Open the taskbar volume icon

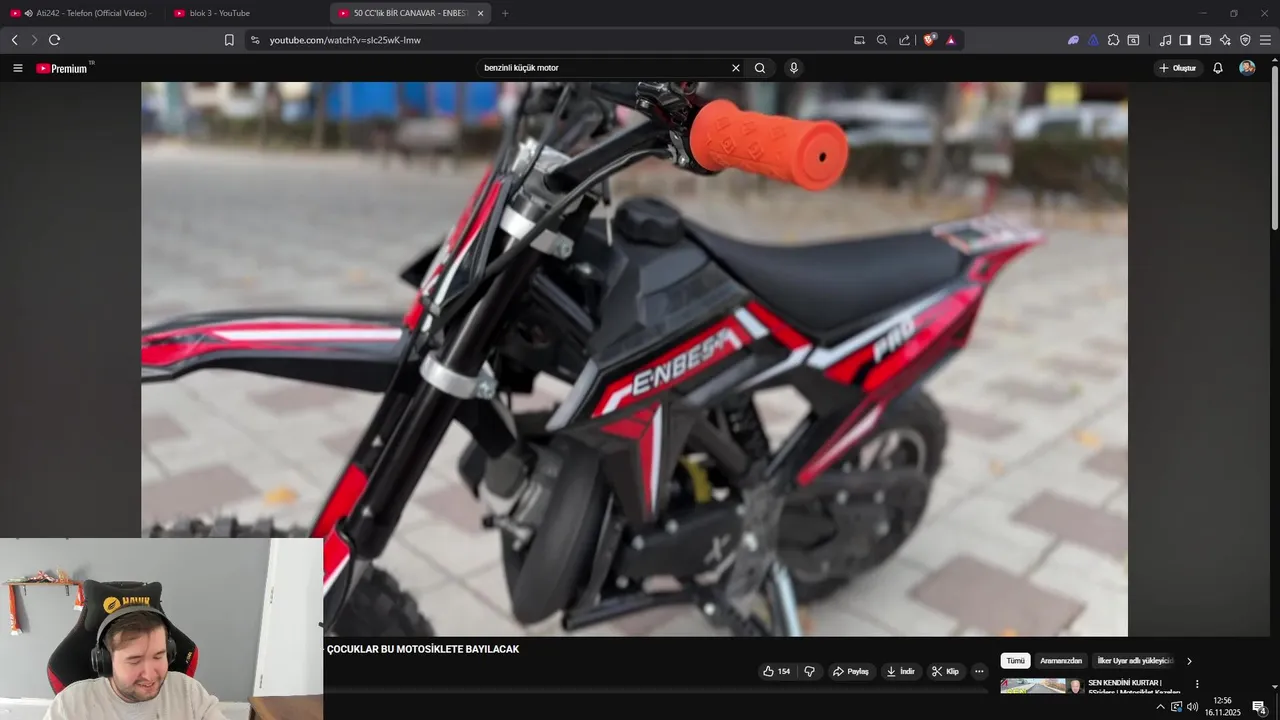pyautogui.click(x=1192, y=707)
